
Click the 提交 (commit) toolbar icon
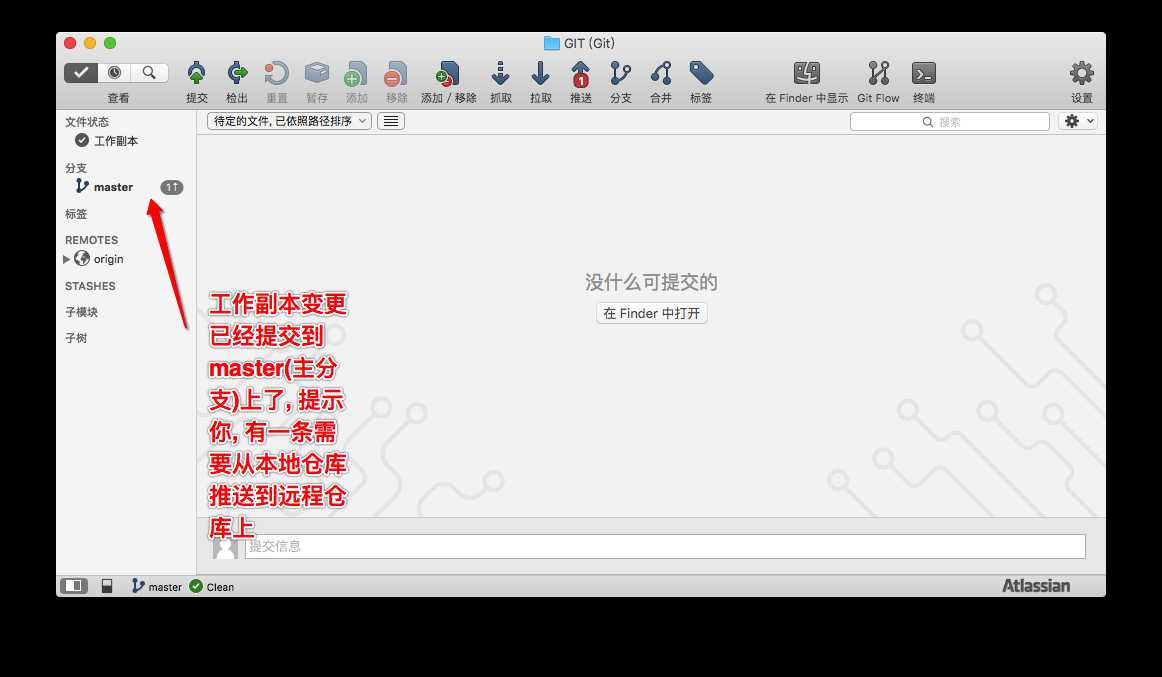(x=196, y=74)
